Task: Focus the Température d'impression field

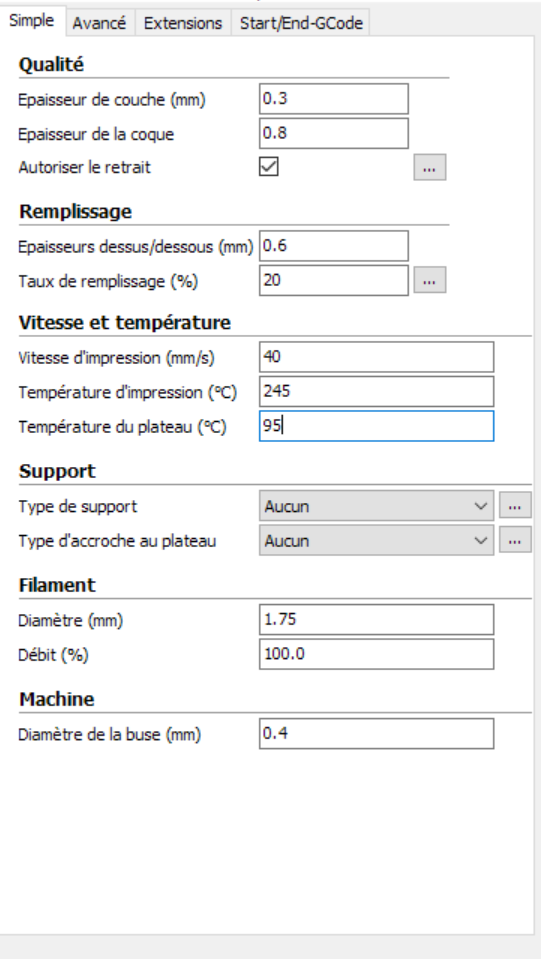Action: 377,391
